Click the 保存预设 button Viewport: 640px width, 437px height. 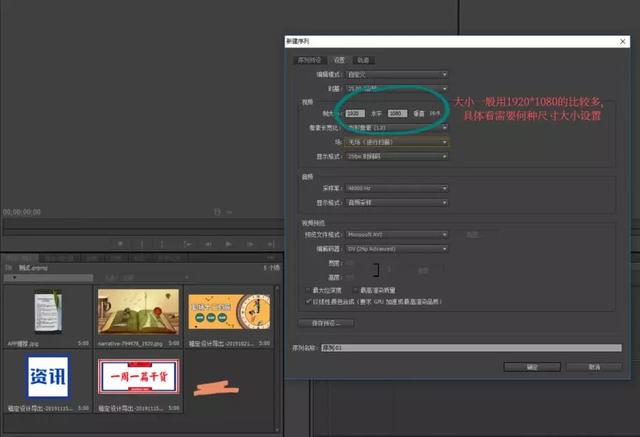coord(326,323)
